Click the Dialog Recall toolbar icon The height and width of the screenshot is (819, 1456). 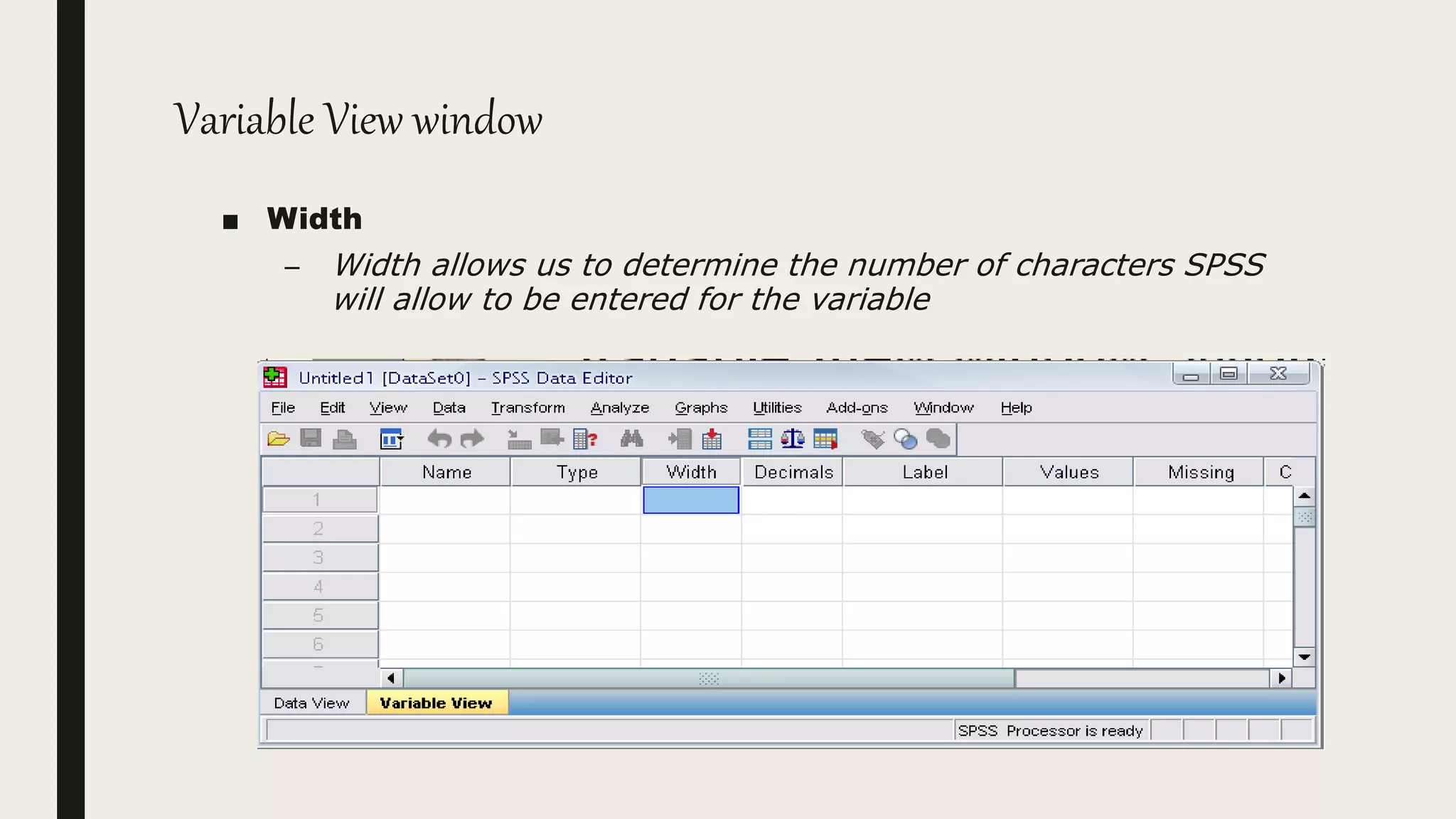pos(391,439)
